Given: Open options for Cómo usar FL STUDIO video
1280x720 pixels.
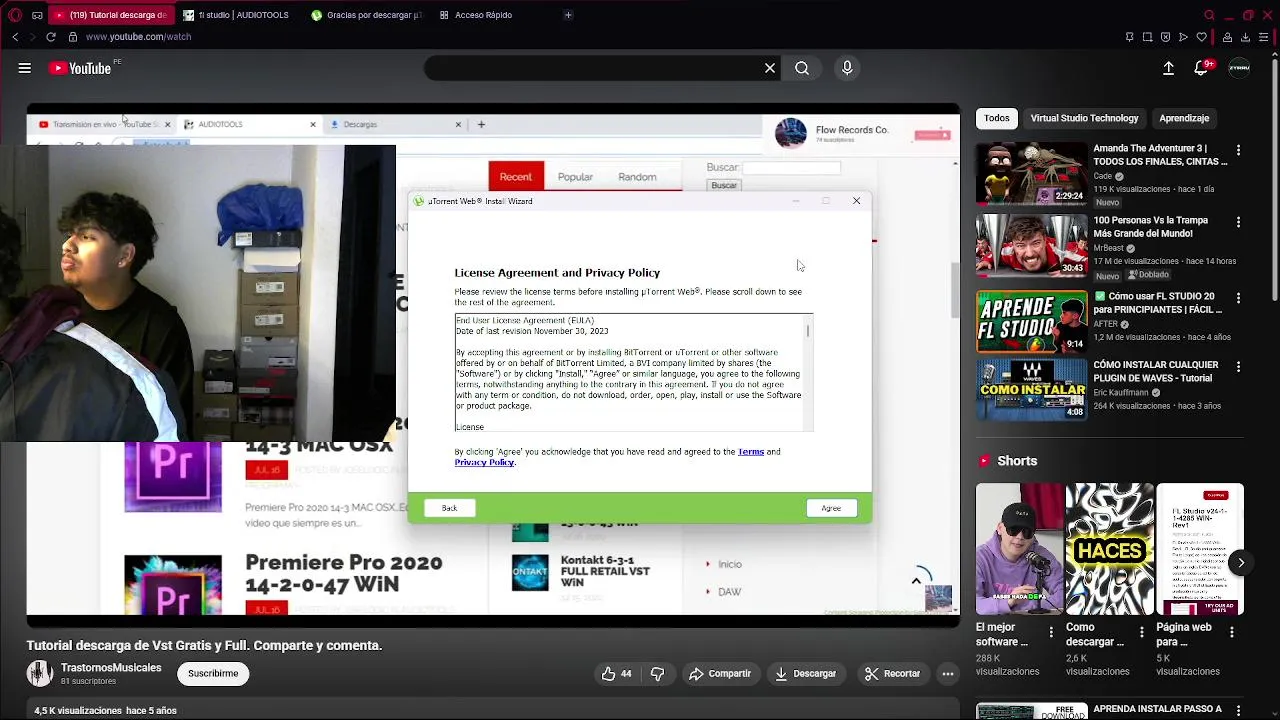Looking at the screenshot, I should (x=1238, y=298).
